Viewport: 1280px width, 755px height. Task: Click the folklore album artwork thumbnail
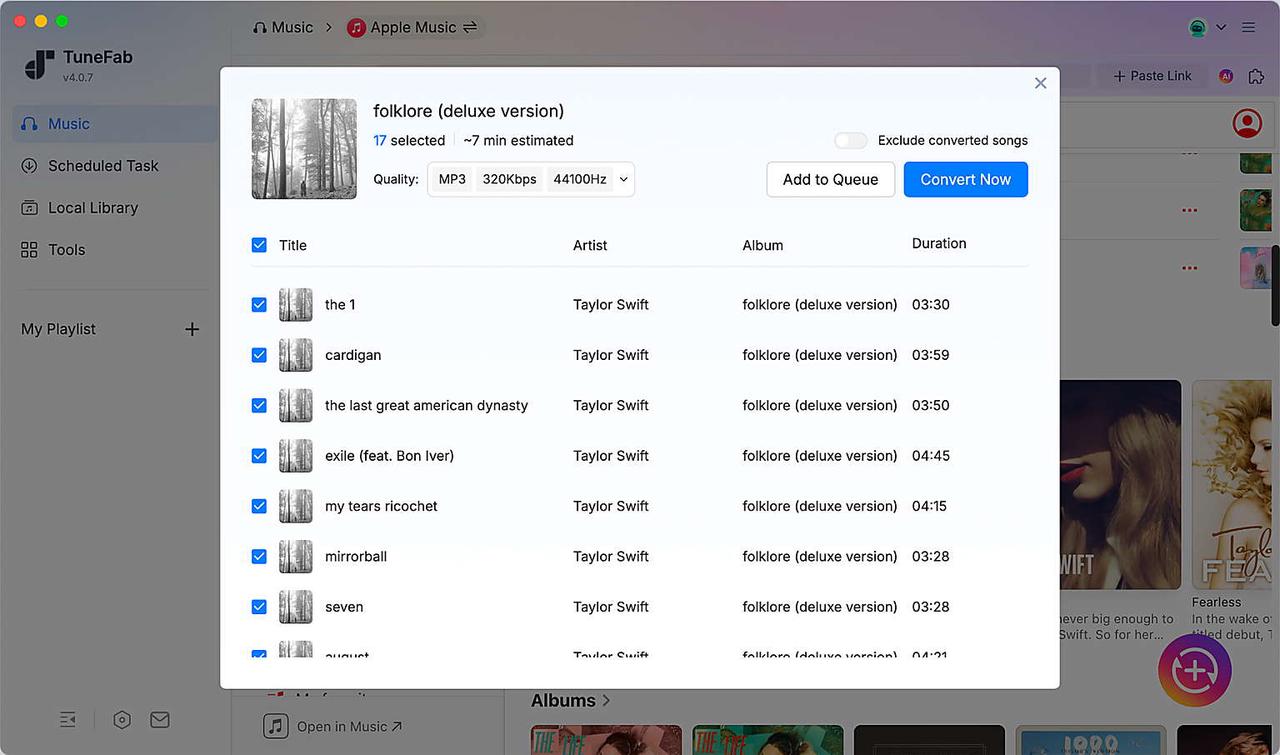coord(304,148)
